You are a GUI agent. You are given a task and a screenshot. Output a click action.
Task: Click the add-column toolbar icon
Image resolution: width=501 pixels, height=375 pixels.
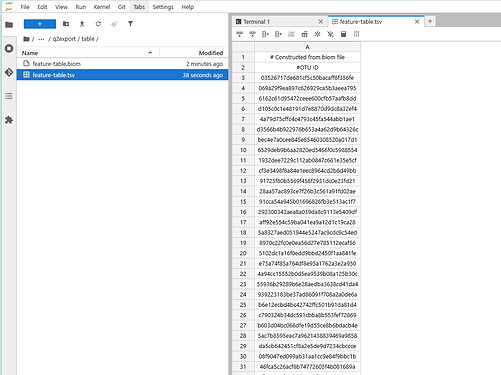pos(265,34)
